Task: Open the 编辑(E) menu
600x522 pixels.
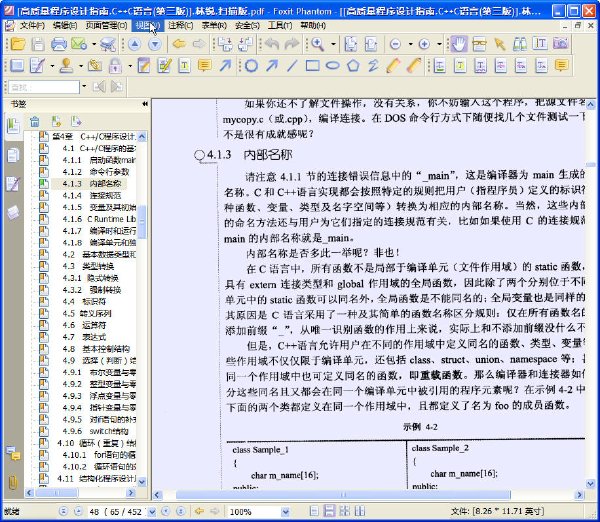Action: [x=65, y=26]
